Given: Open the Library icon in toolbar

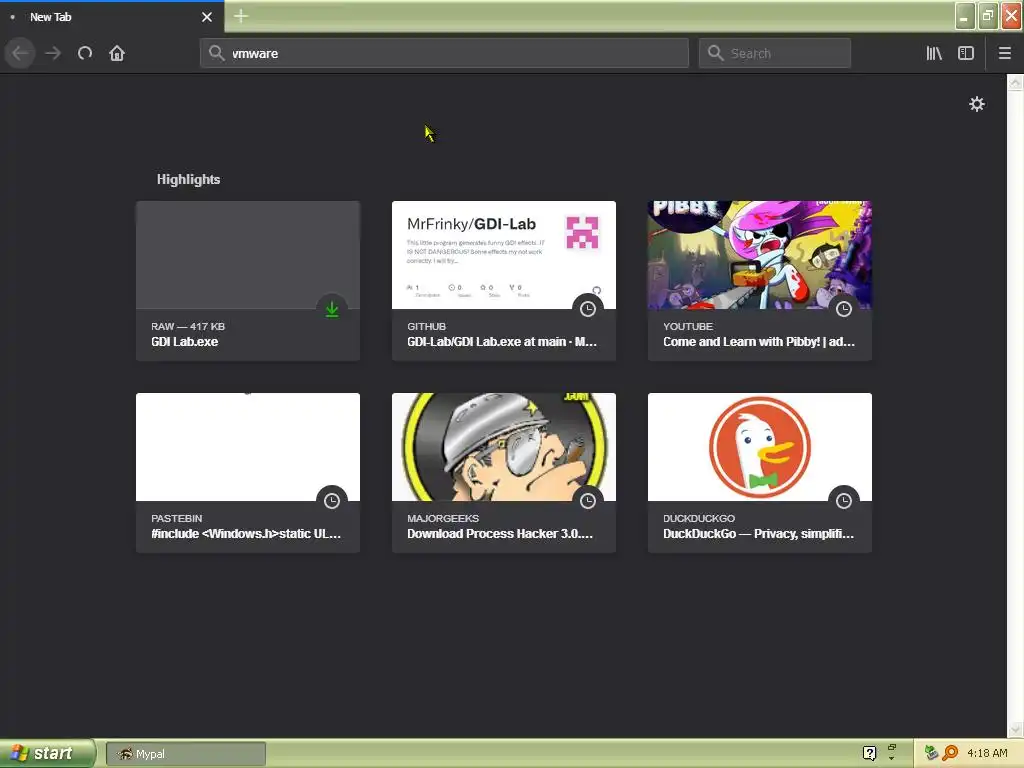Looking at the screenshot, I should (x=934, y=53).
